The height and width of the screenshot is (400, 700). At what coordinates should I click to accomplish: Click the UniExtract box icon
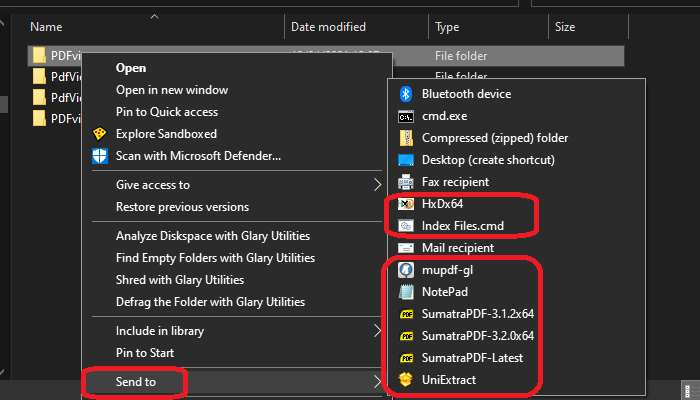405,380
